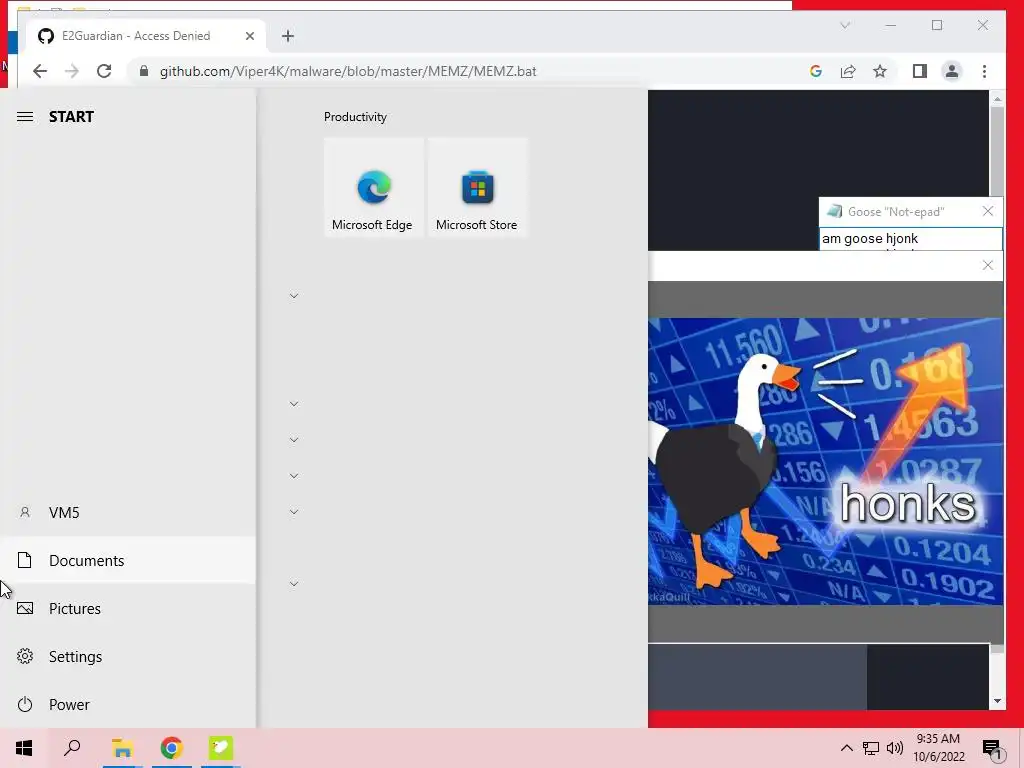Open the clock showing 9:35 AM
Screen dimensions: 1024x768
(x=939, y=748)
